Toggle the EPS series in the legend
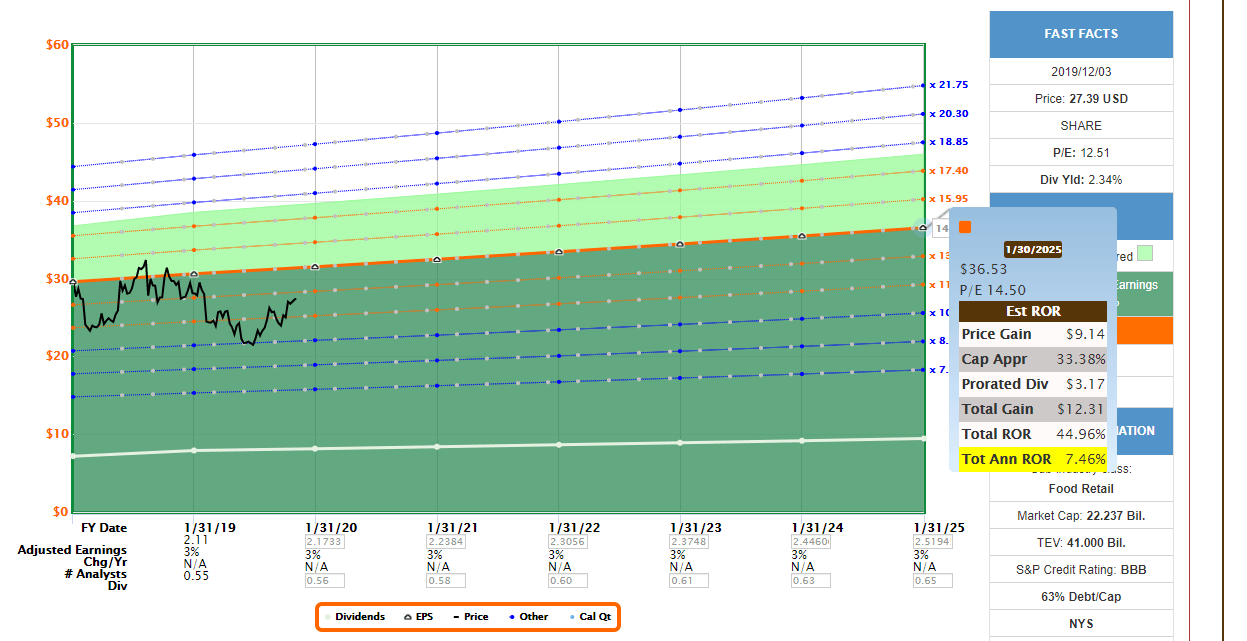The image size is (1247, 641). click(419, 617)
